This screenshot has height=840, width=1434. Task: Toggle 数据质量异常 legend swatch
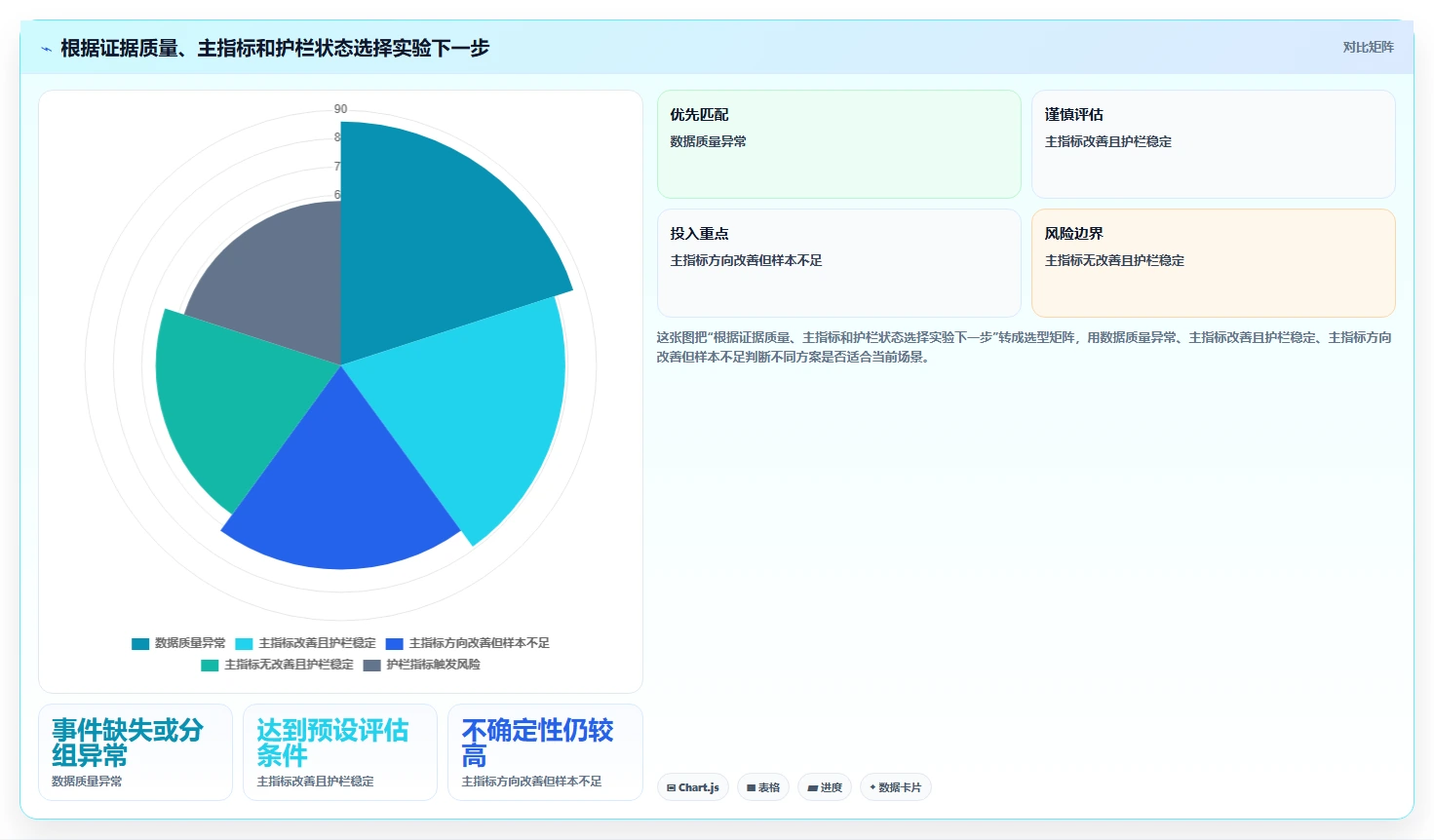point(140,643)
